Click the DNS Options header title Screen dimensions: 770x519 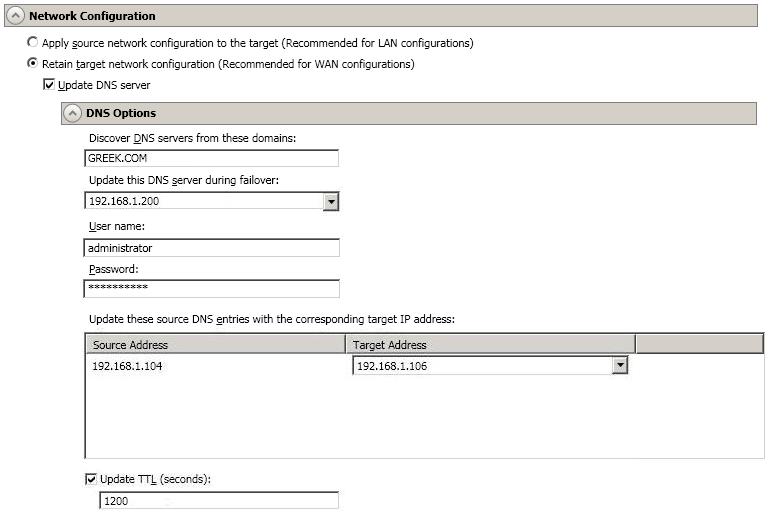[120, 113]
